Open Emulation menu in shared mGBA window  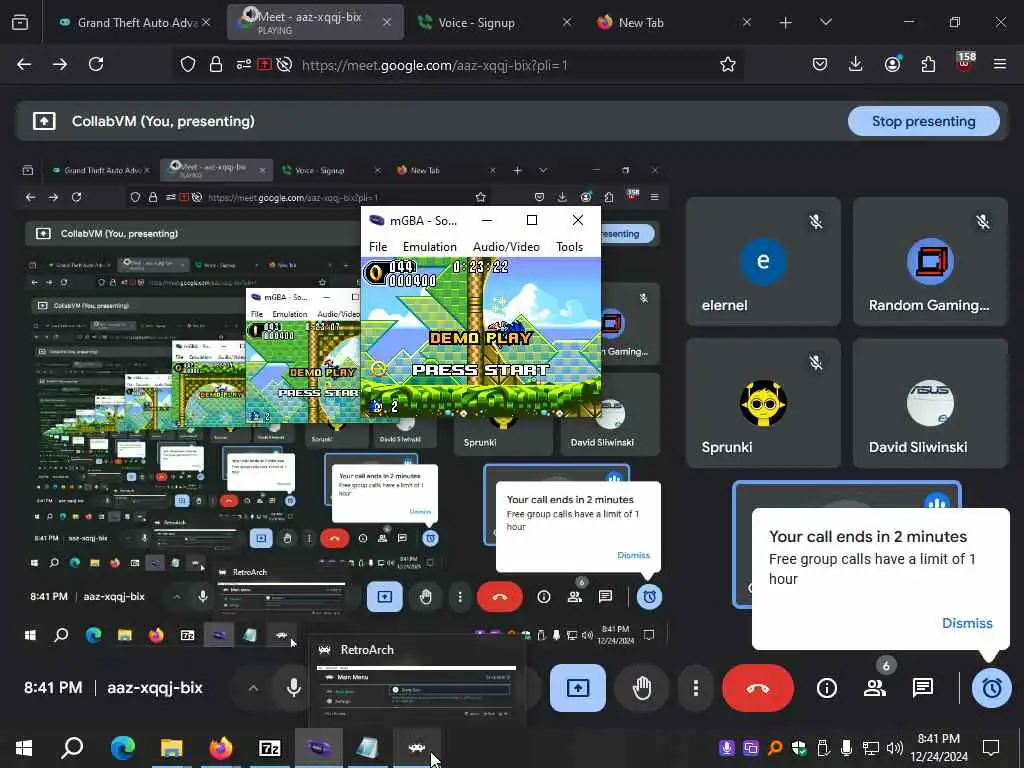[x=430, y=247]
